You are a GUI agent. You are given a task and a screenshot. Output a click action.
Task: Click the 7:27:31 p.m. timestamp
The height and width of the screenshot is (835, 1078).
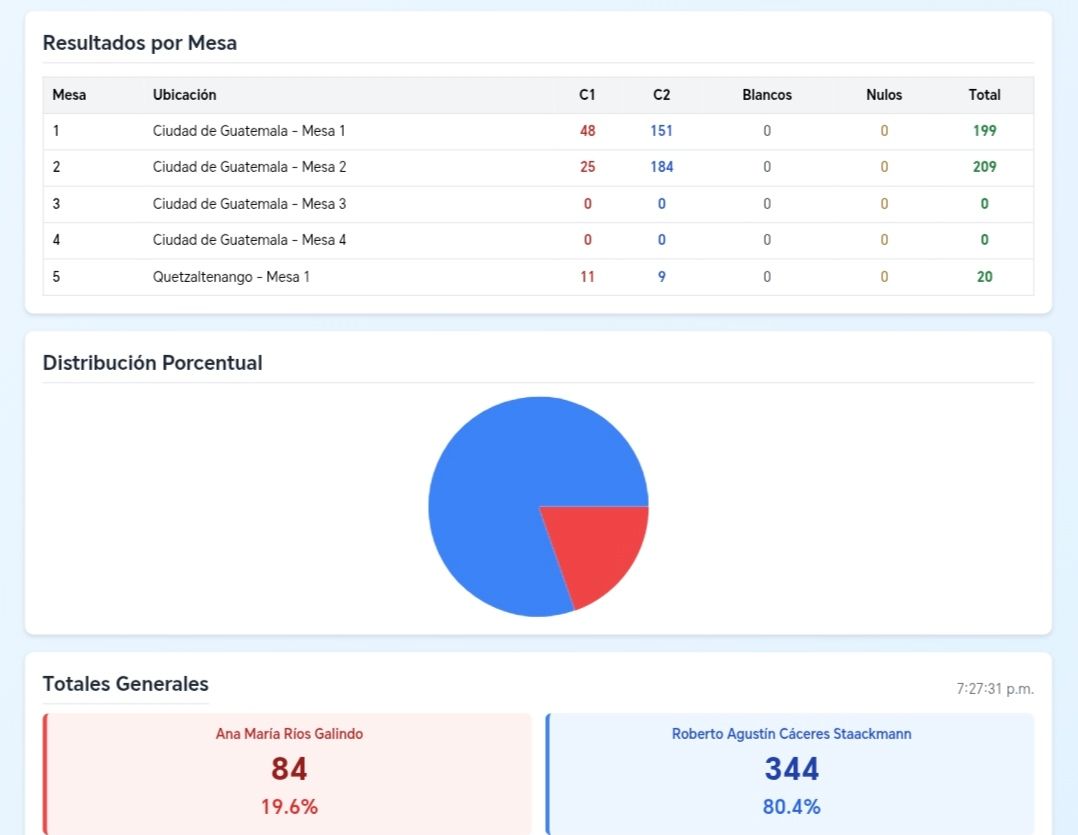tap(994, 689)
